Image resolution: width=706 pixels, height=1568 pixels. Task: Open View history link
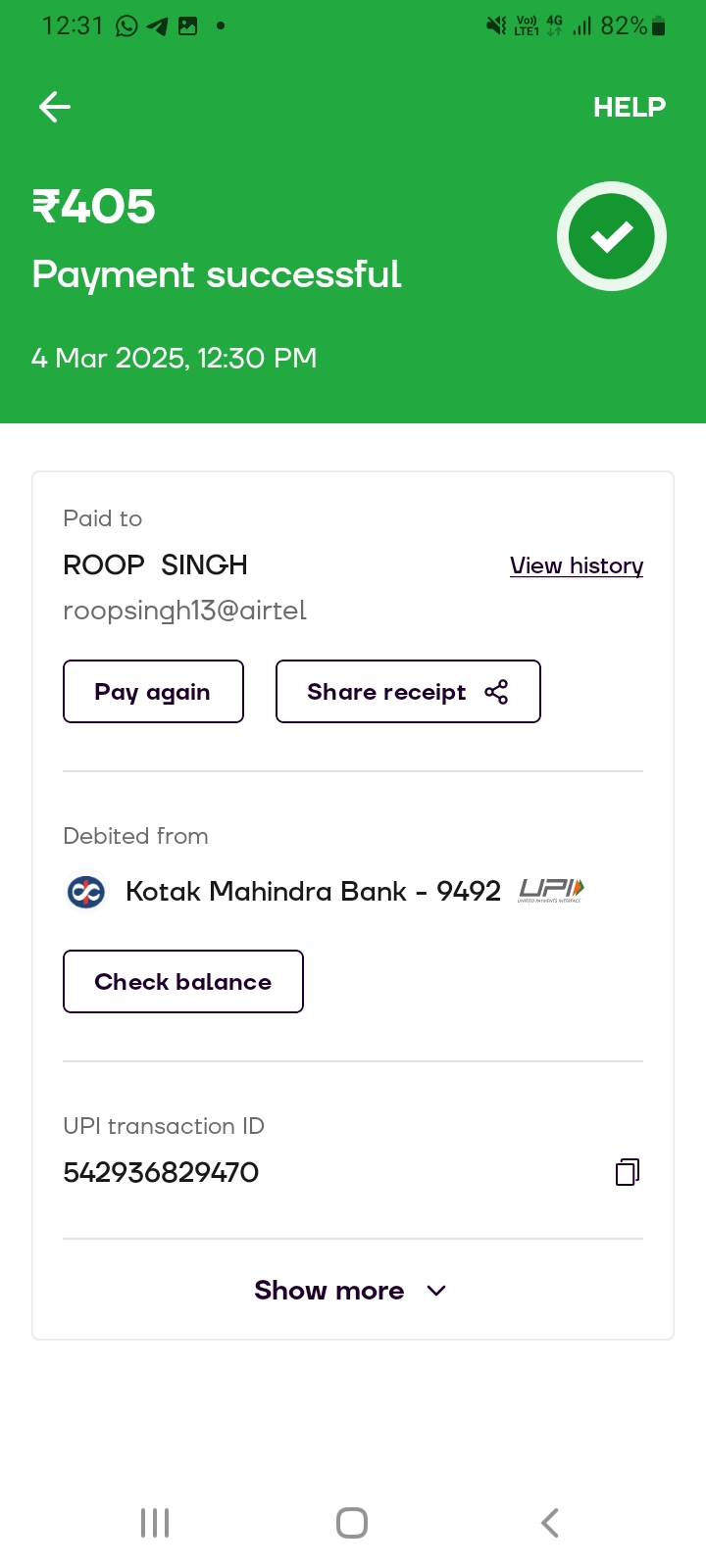coord(576,565)
